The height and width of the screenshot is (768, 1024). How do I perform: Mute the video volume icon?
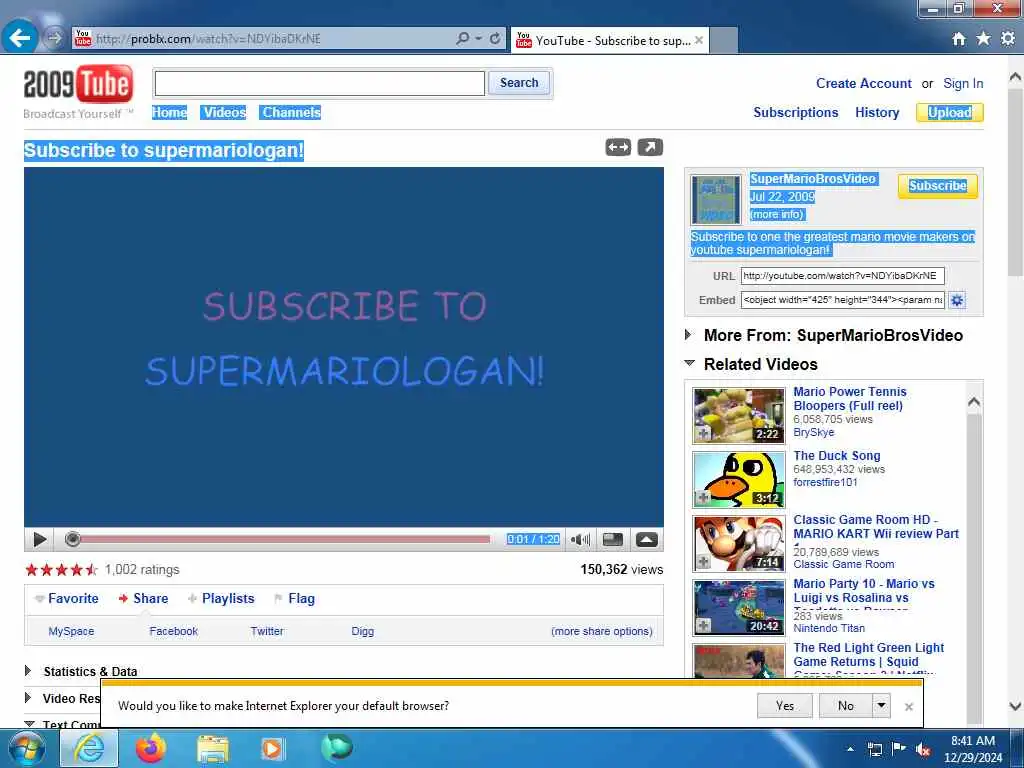click(x=580, y=539)
